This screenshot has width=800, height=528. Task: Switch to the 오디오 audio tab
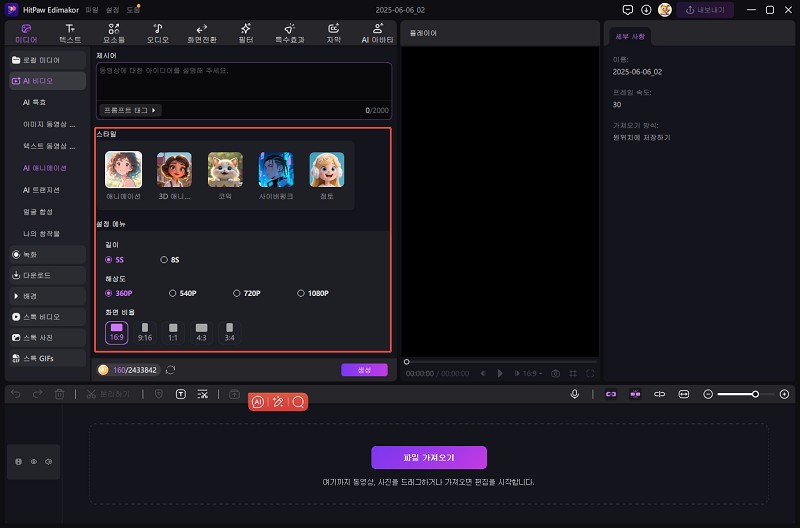pyautogui.click(x=159, y=33)
